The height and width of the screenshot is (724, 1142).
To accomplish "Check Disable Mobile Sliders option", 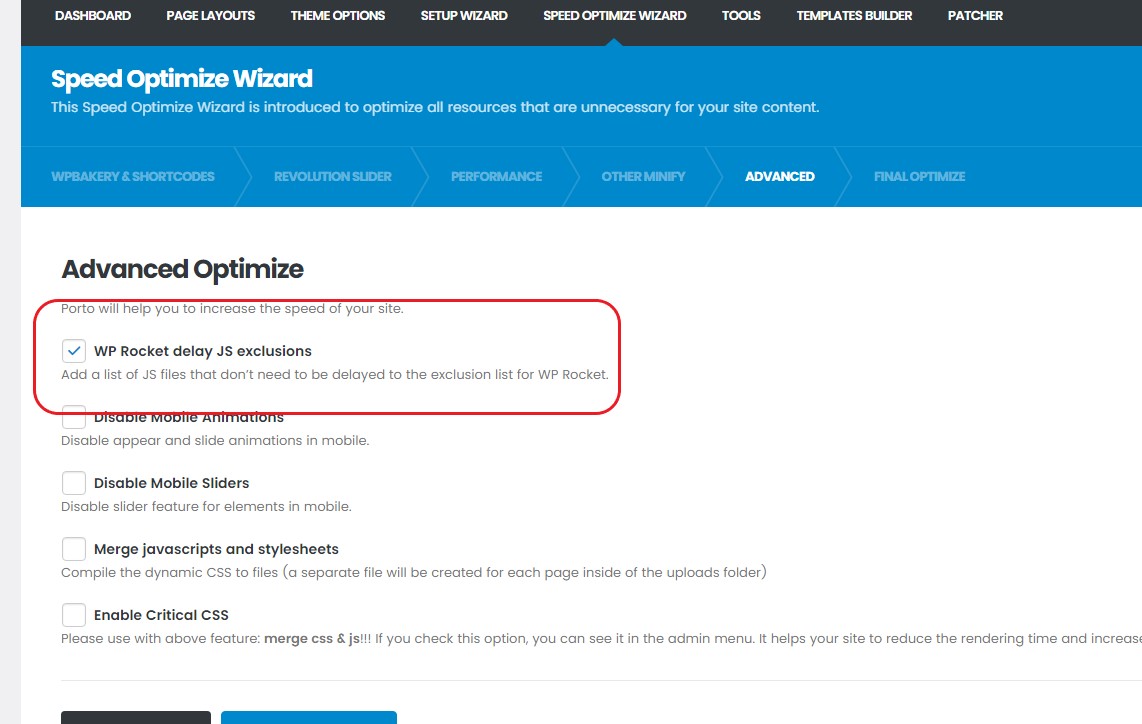I will point(74,483).
